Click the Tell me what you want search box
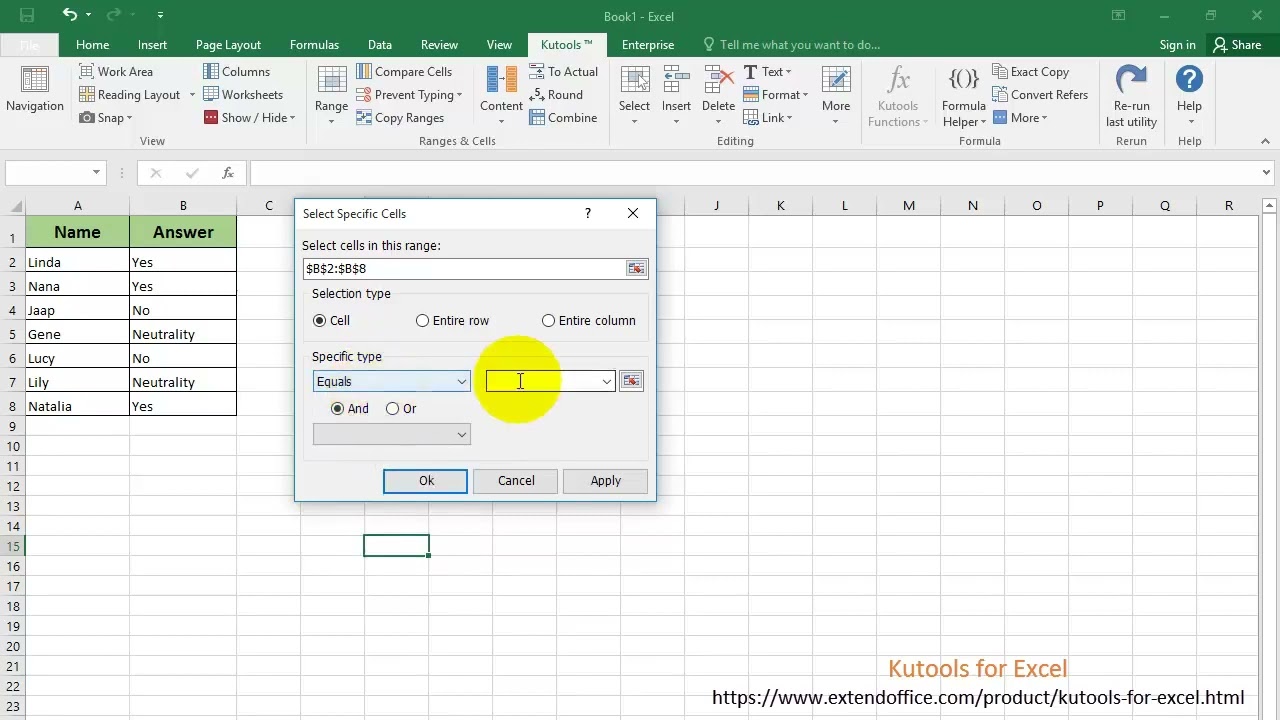 [791, 45]
